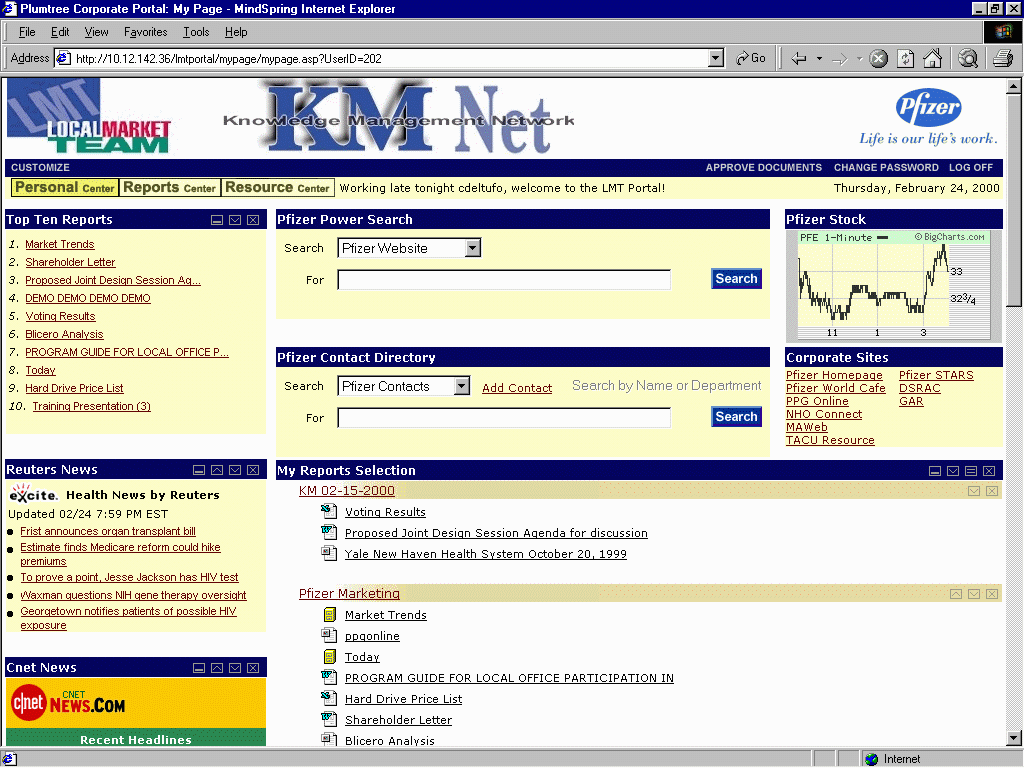This screenshot has width=1024, height=768.
Task: Switch to the Personal Center tab
Action: [65, 187]
